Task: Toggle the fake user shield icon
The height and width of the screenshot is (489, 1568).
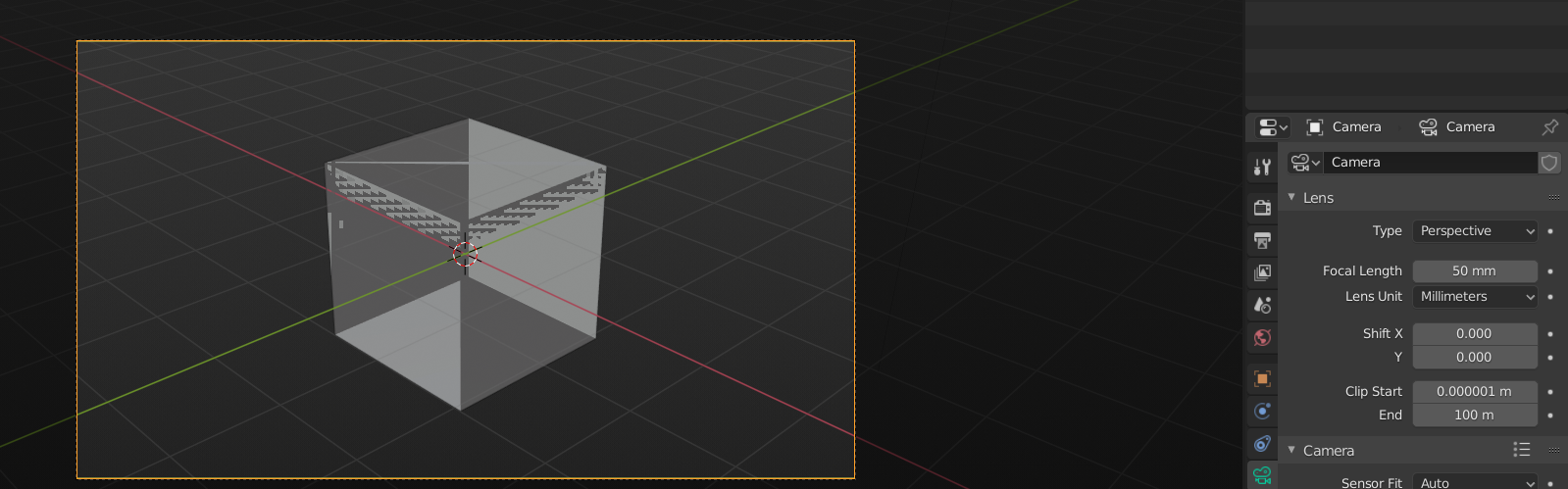Action: point(1549,163)
